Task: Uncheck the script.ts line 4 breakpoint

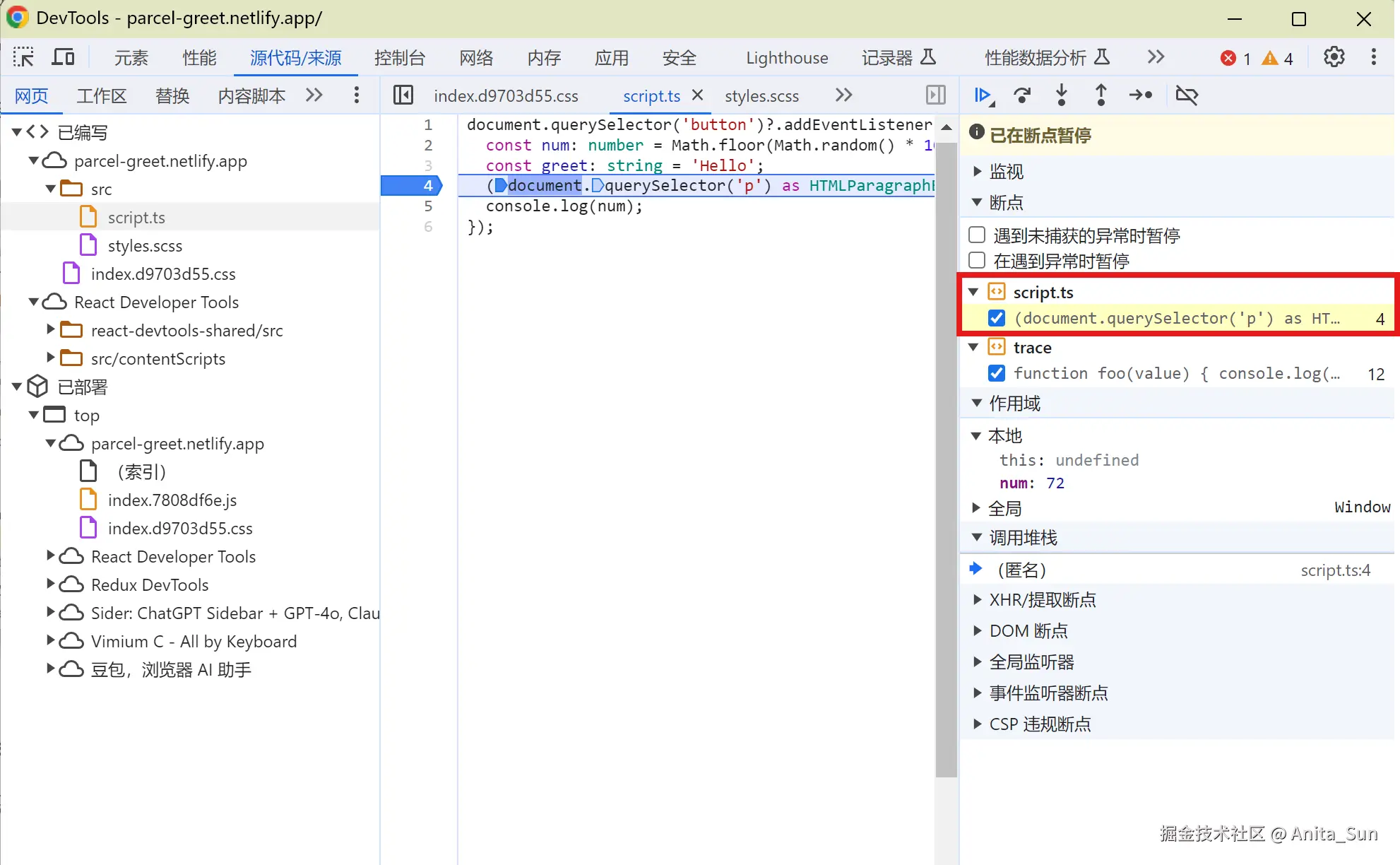Action: point(997,318)
